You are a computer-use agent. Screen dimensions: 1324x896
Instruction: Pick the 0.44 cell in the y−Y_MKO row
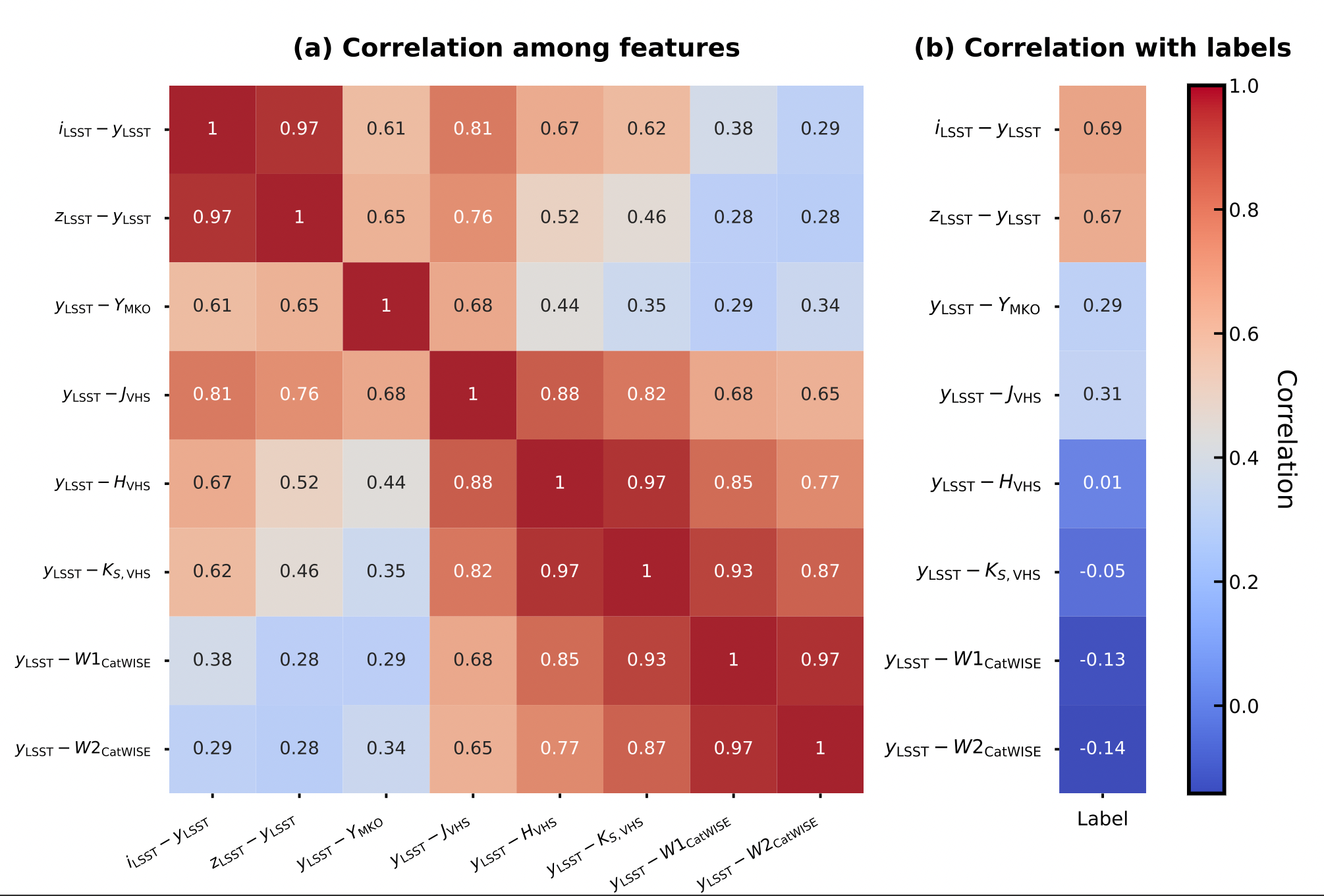559,306
